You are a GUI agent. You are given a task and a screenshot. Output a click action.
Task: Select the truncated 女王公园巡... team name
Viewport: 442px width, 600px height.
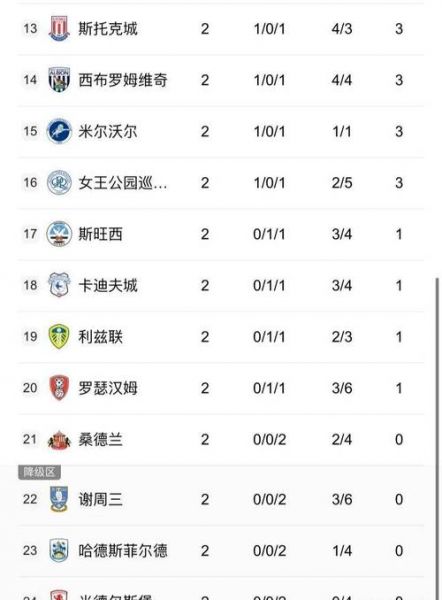coord(123,183)
